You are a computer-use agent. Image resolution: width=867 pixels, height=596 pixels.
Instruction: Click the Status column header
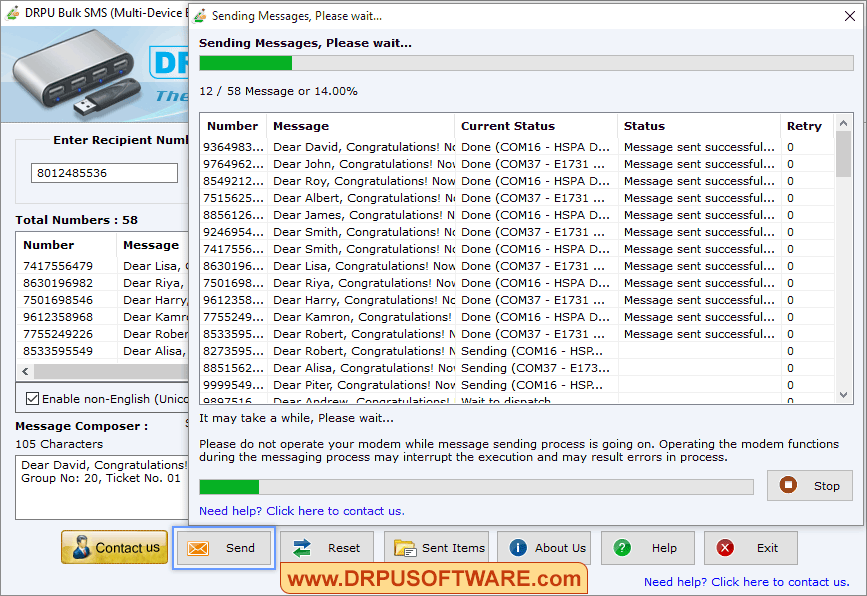coord(699,126)
